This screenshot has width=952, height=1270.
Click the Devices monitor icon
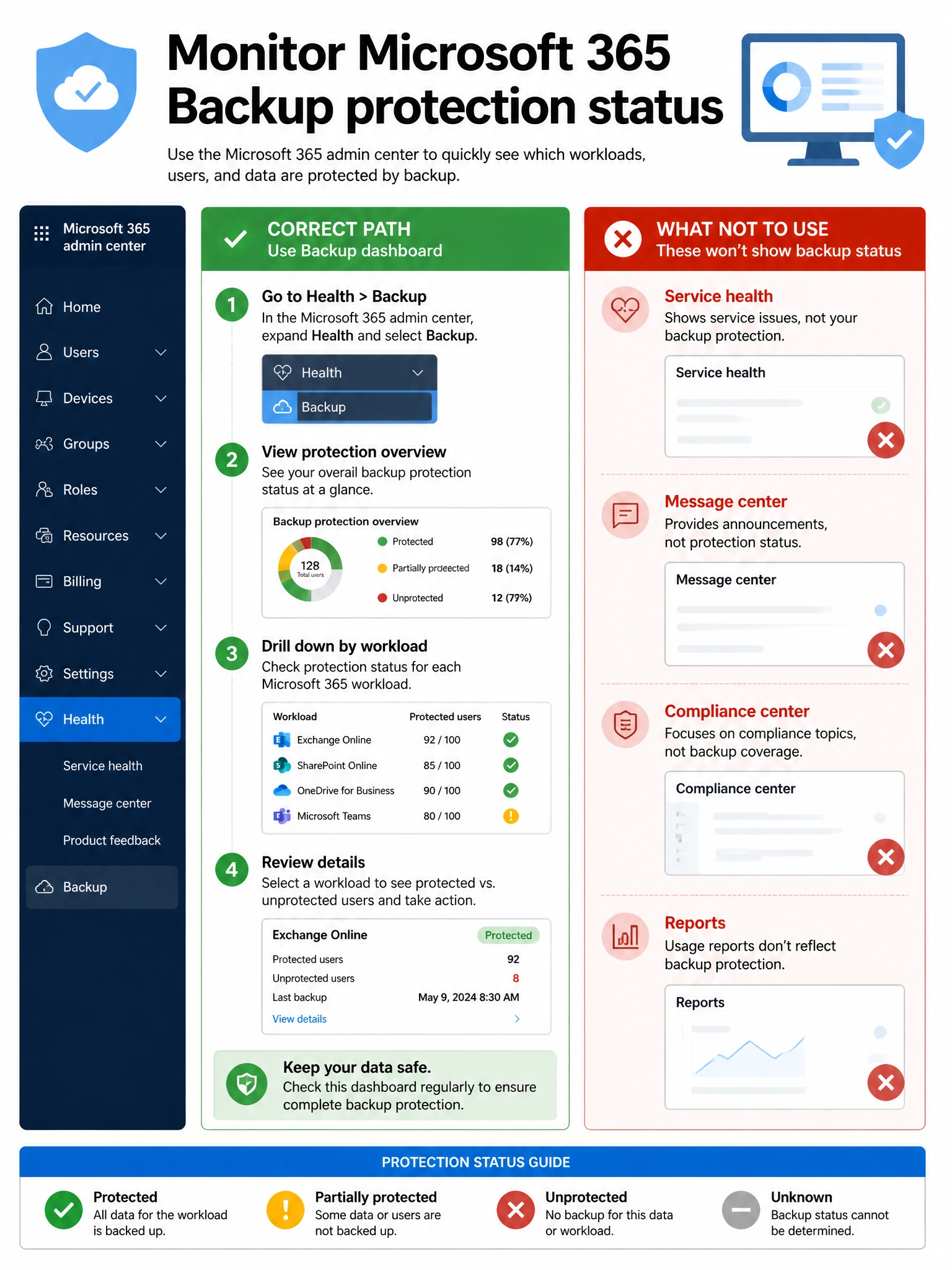(x=44, y=398)
